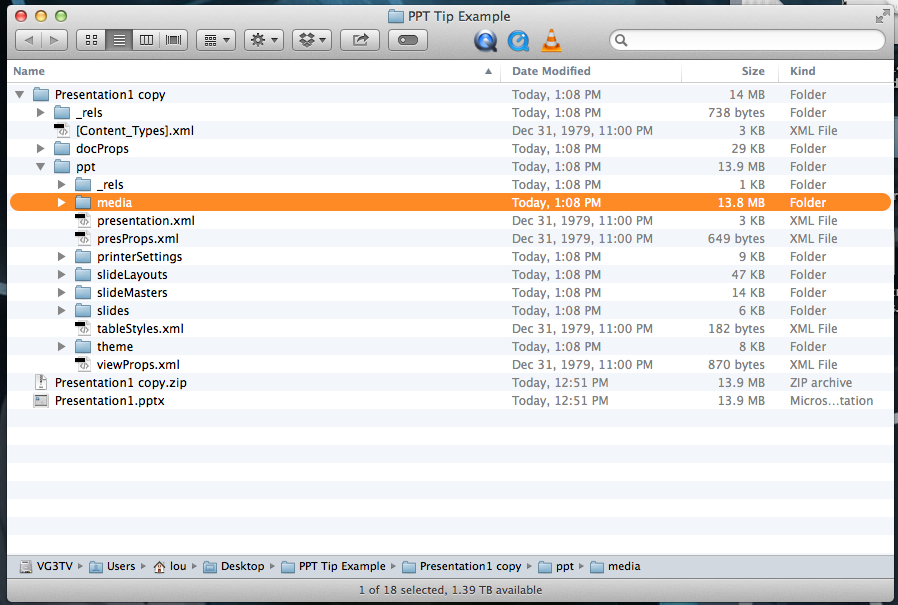This screenshot has width=898, height=605.
Task: Select the presProps.xml file icon
Action: point(83,238)
